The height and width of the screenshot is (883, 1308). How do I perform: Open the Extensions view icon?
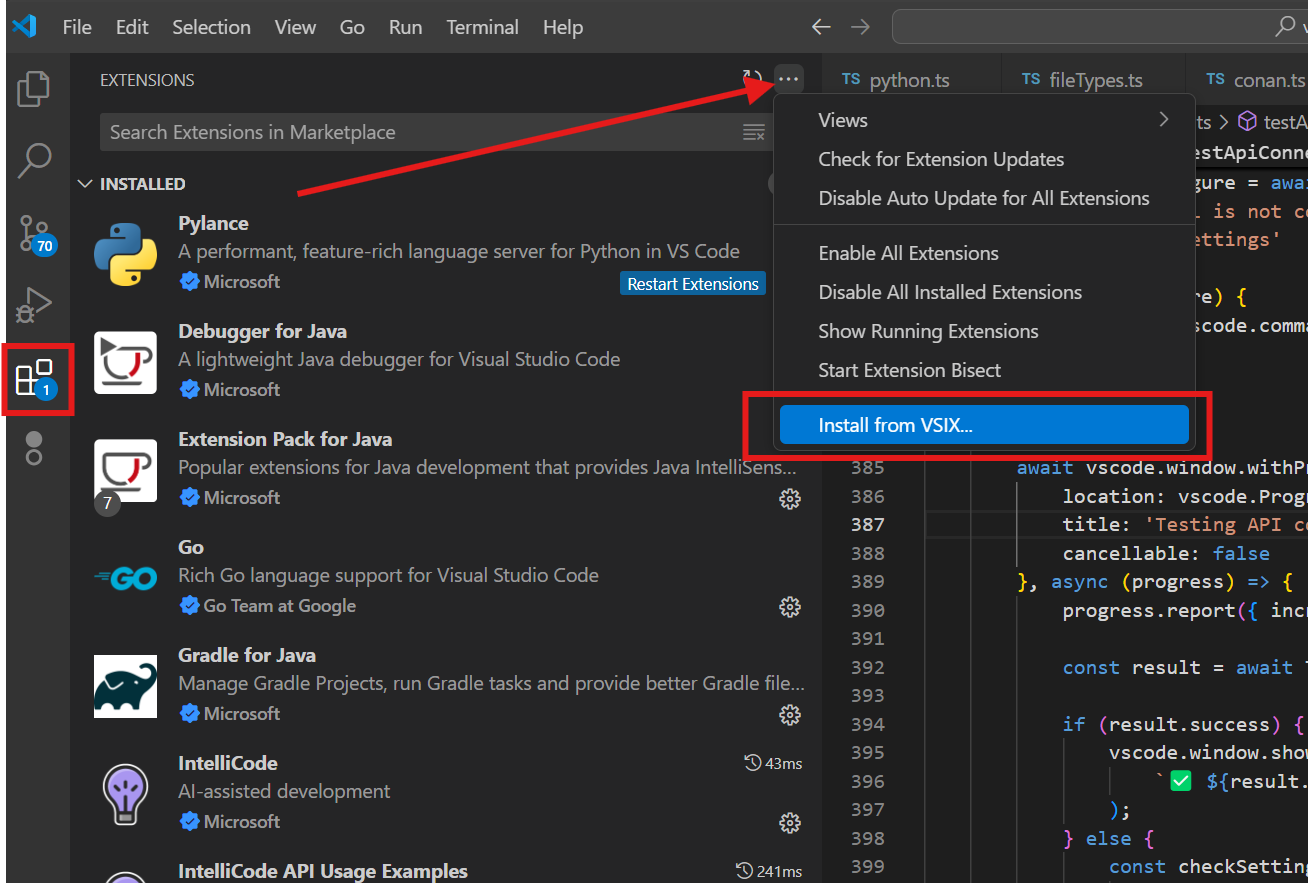pyautogui.click(x=37, y=379)
